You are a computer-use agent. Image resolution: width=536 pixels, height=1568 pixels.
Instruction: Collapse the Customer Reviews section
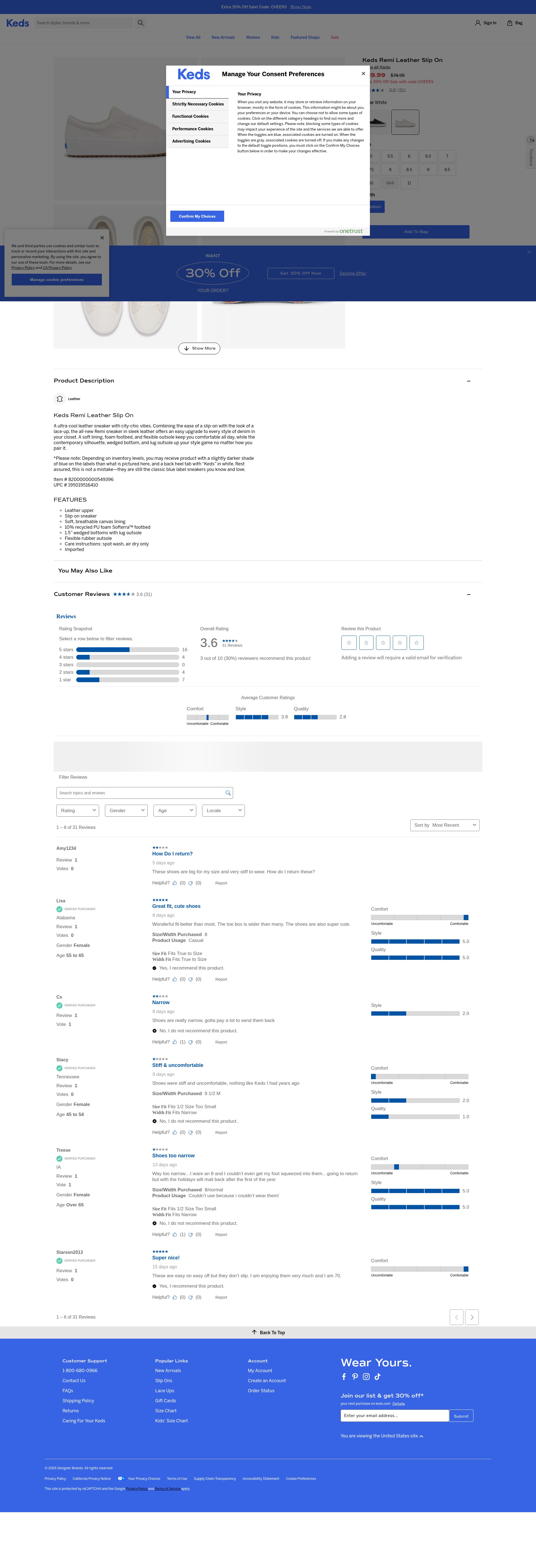[x=468, y=595]
